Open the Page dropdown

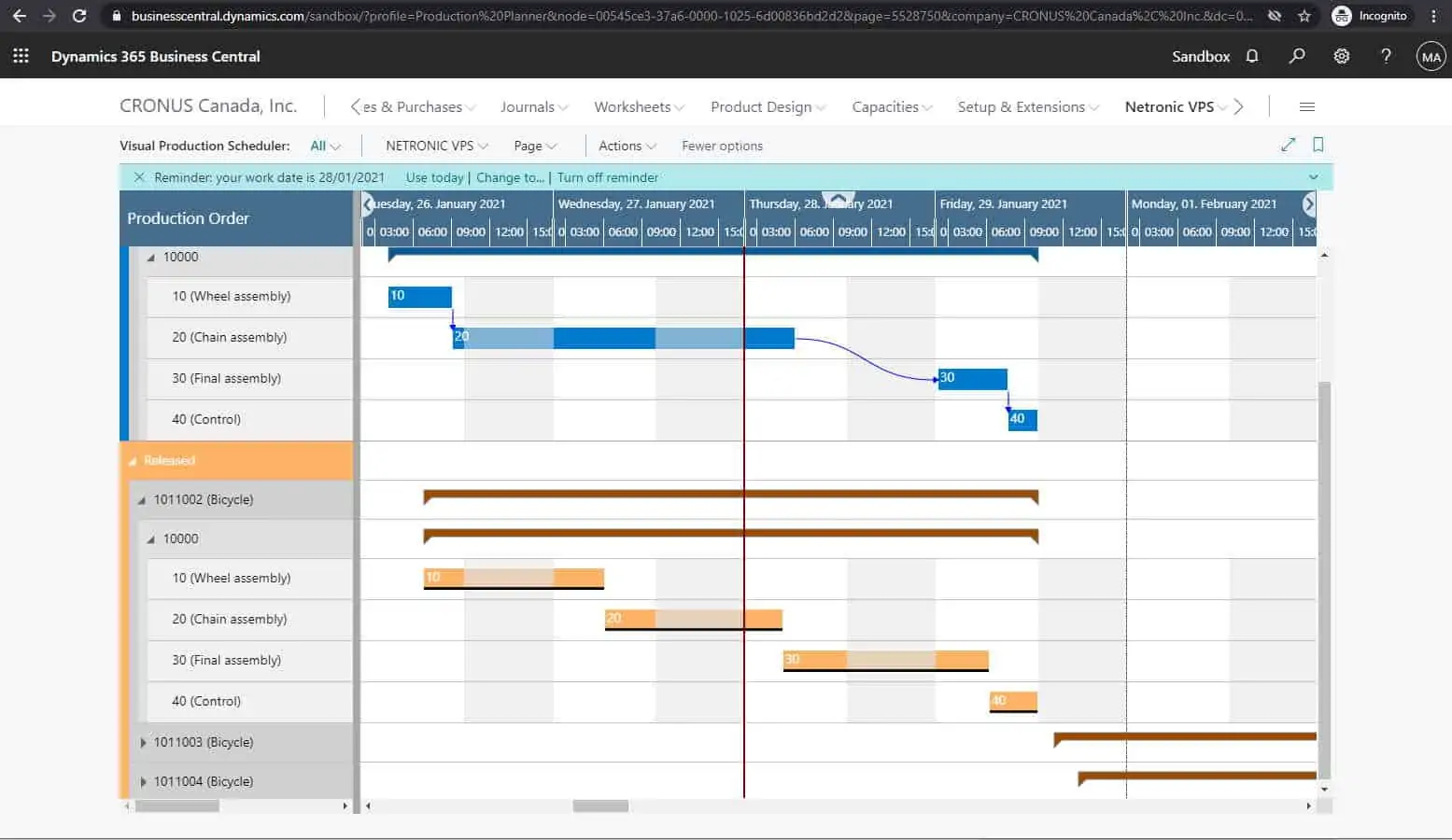click(535, 146)
